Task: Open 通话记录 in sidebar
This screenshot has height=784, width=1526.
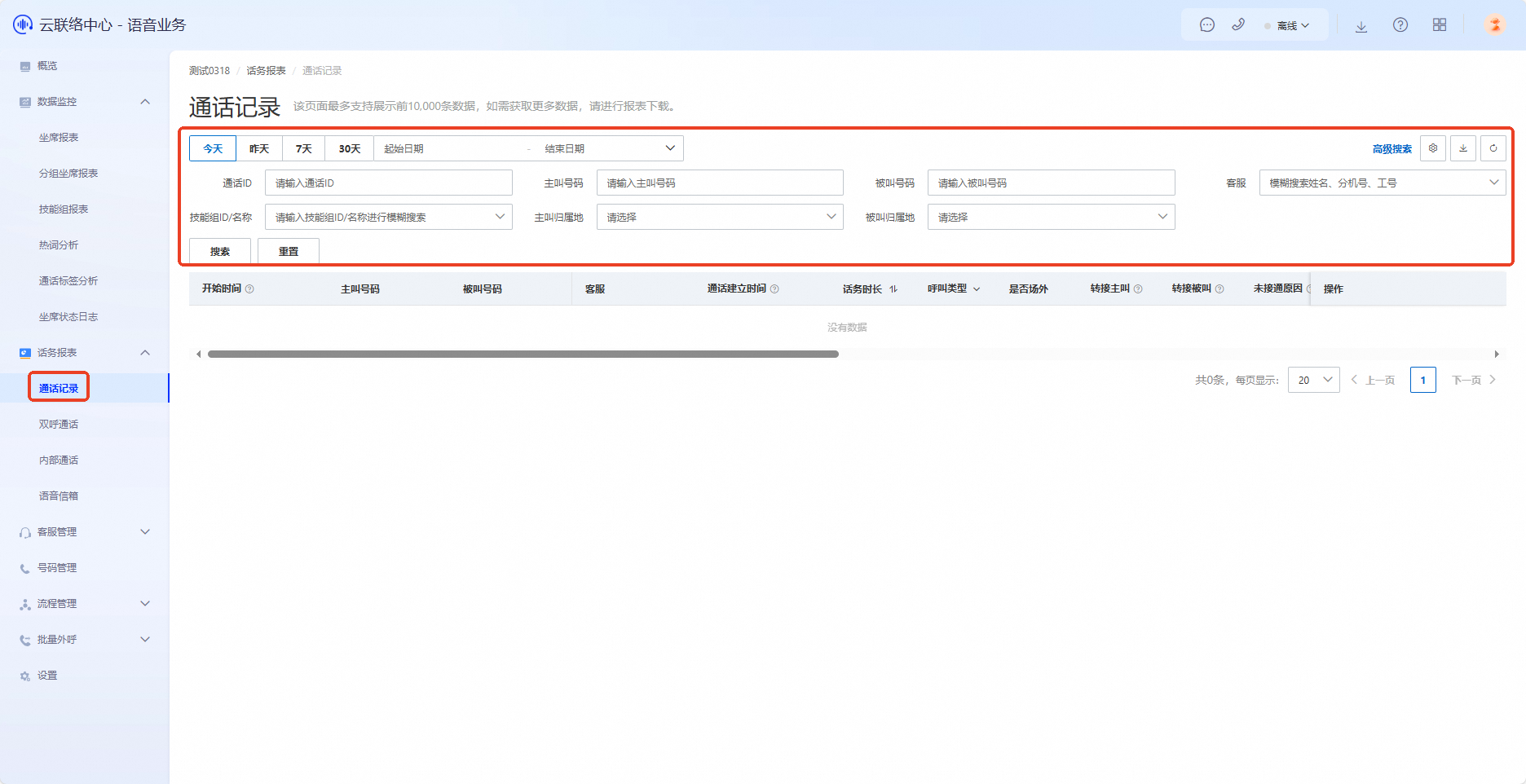Action: click(59, 389)
